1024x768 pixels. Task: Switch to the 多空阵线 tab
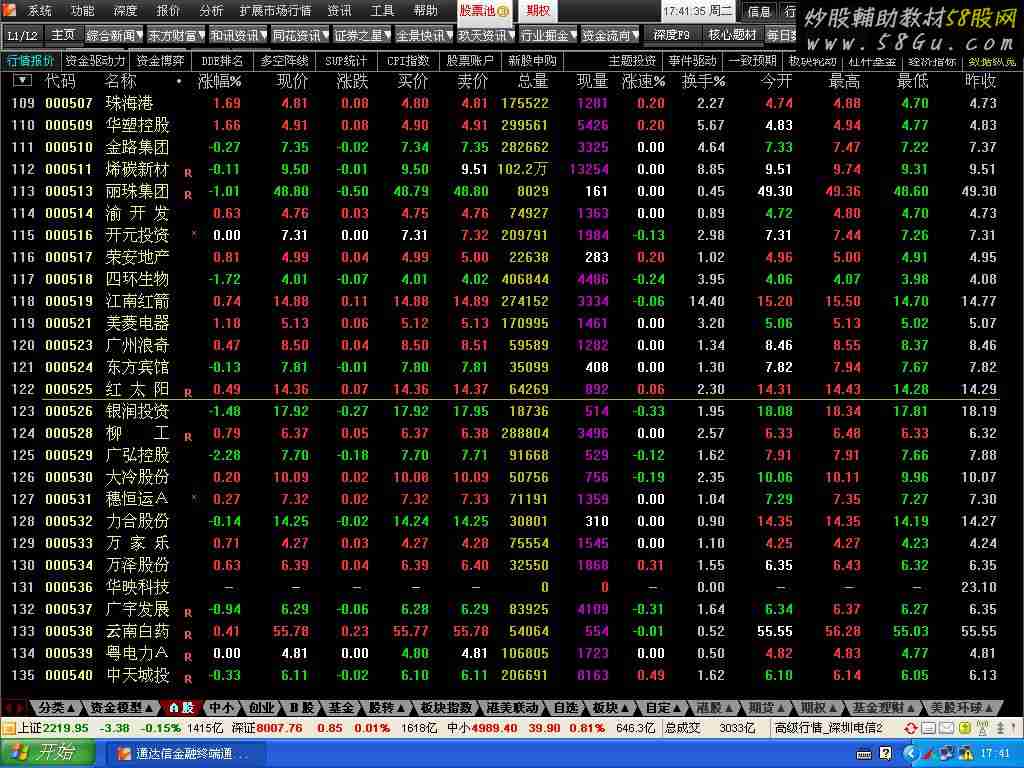pos(284,61)
